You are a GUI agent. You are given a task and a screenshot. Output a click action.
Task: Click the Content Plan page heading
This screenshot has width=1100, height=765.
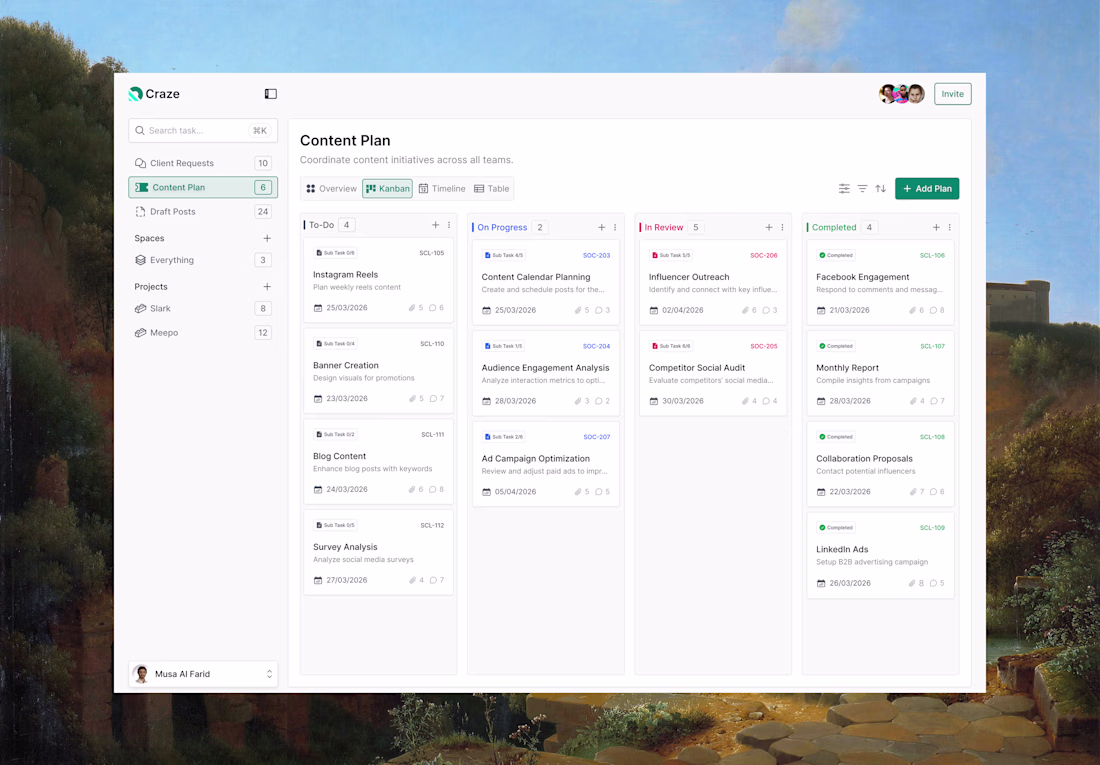tap(345, 141)
